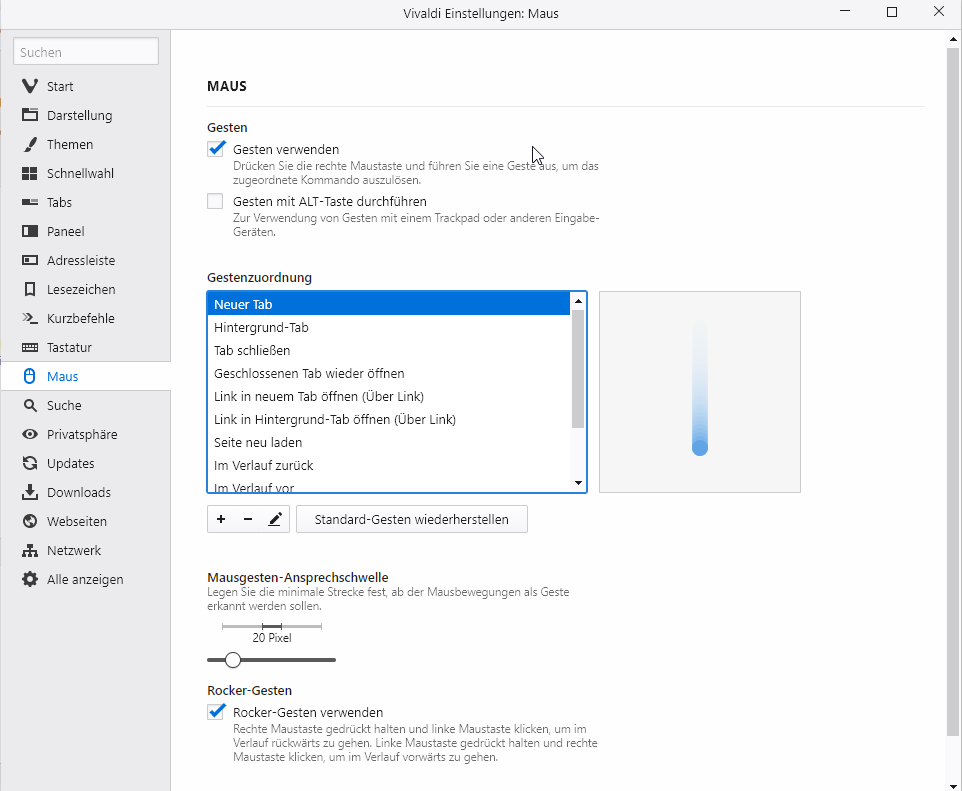Go to Tabs settings section
This screenshot has width=962, height=791.
(85, 202)
